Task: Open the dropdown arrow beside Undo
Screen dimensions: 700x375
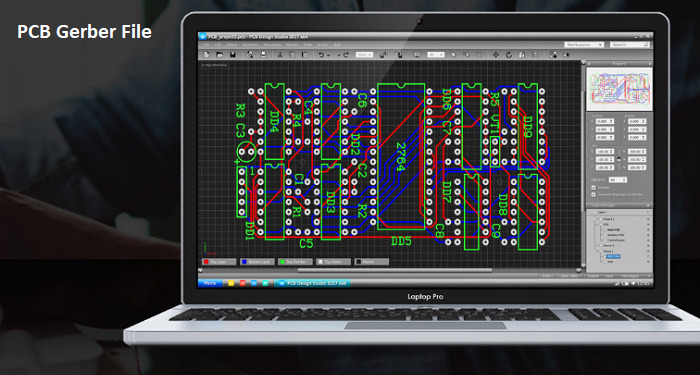Action: (x=329, y=55)
